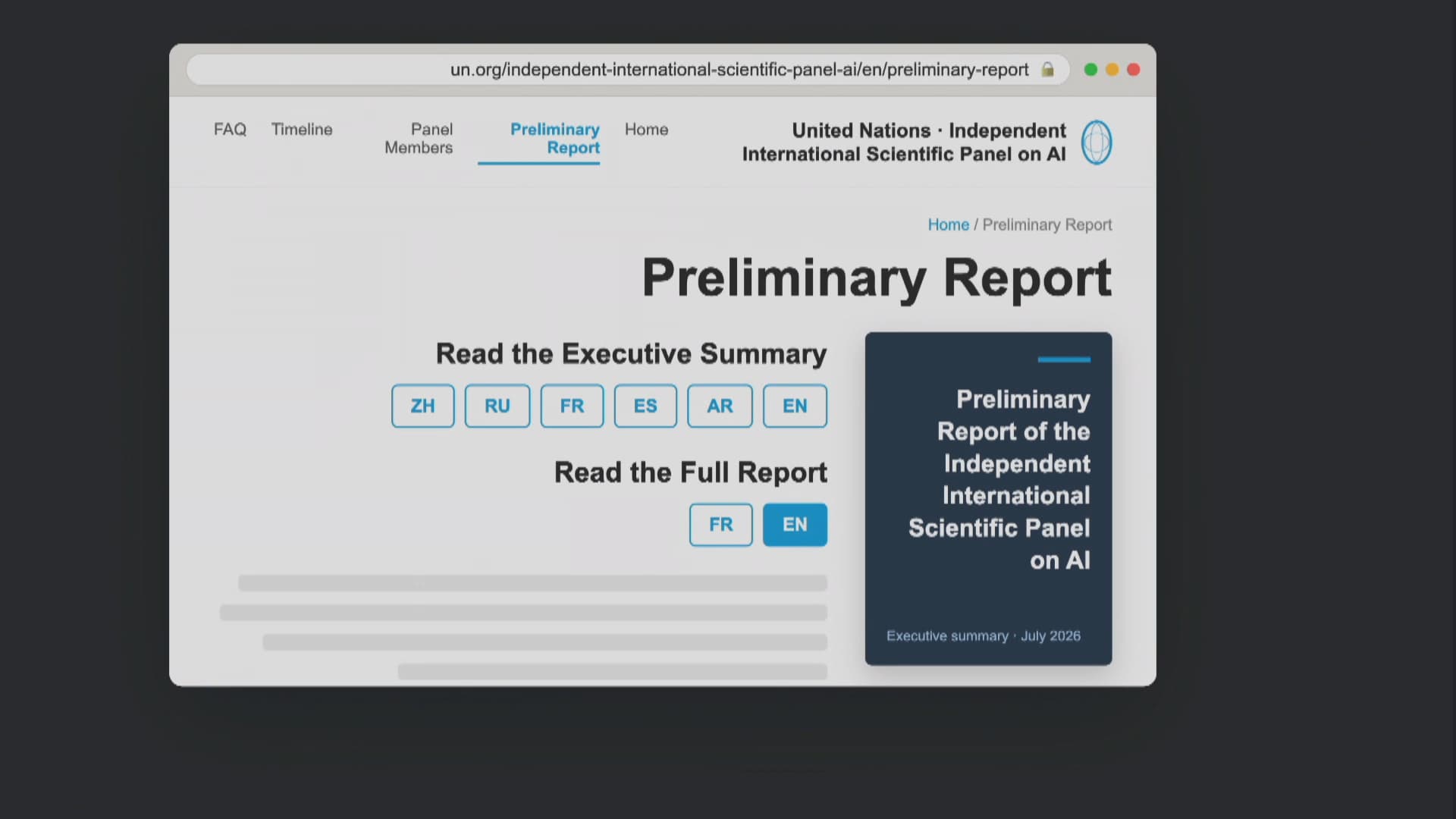Open Executive Summary in FR
This screenshot has height=819, width=1456.
572,406
